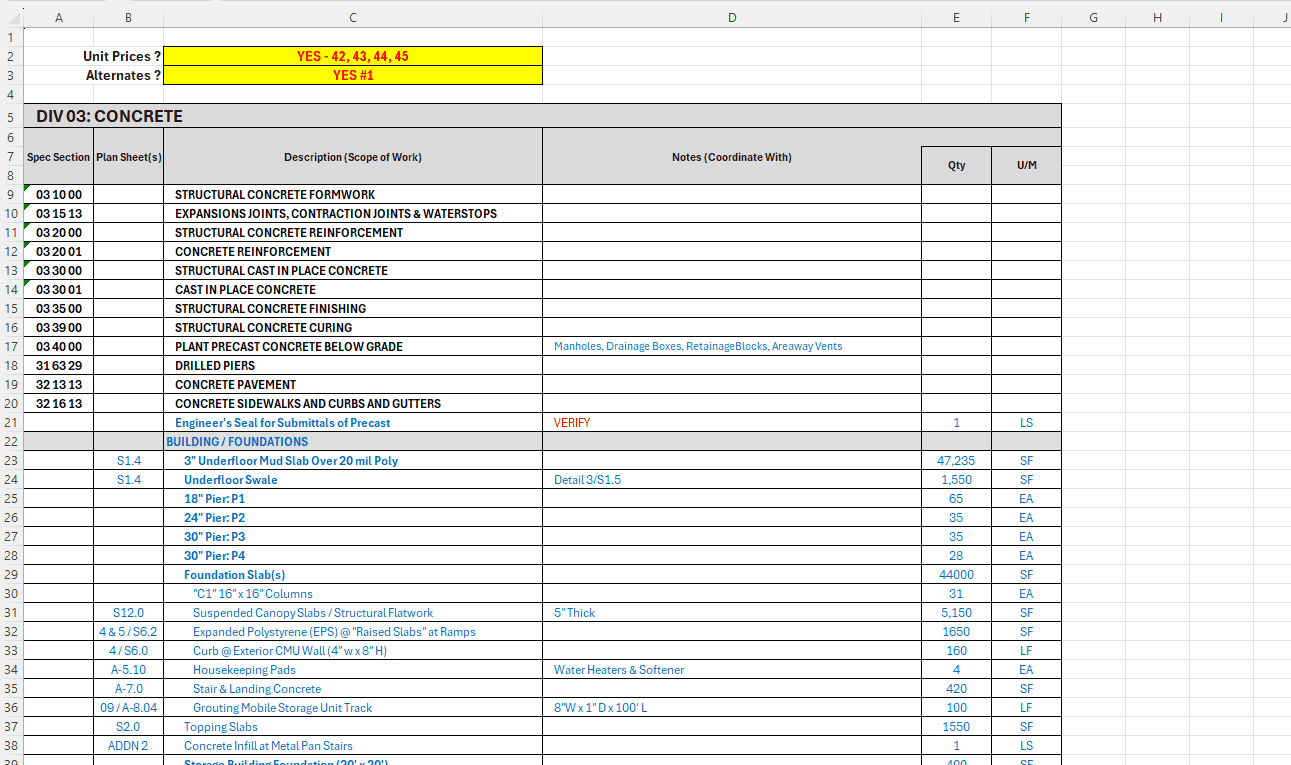Select the 'Plan Sheet(s)' column heading
This screenshot has height=765, width=1291.
pos(129,157)
